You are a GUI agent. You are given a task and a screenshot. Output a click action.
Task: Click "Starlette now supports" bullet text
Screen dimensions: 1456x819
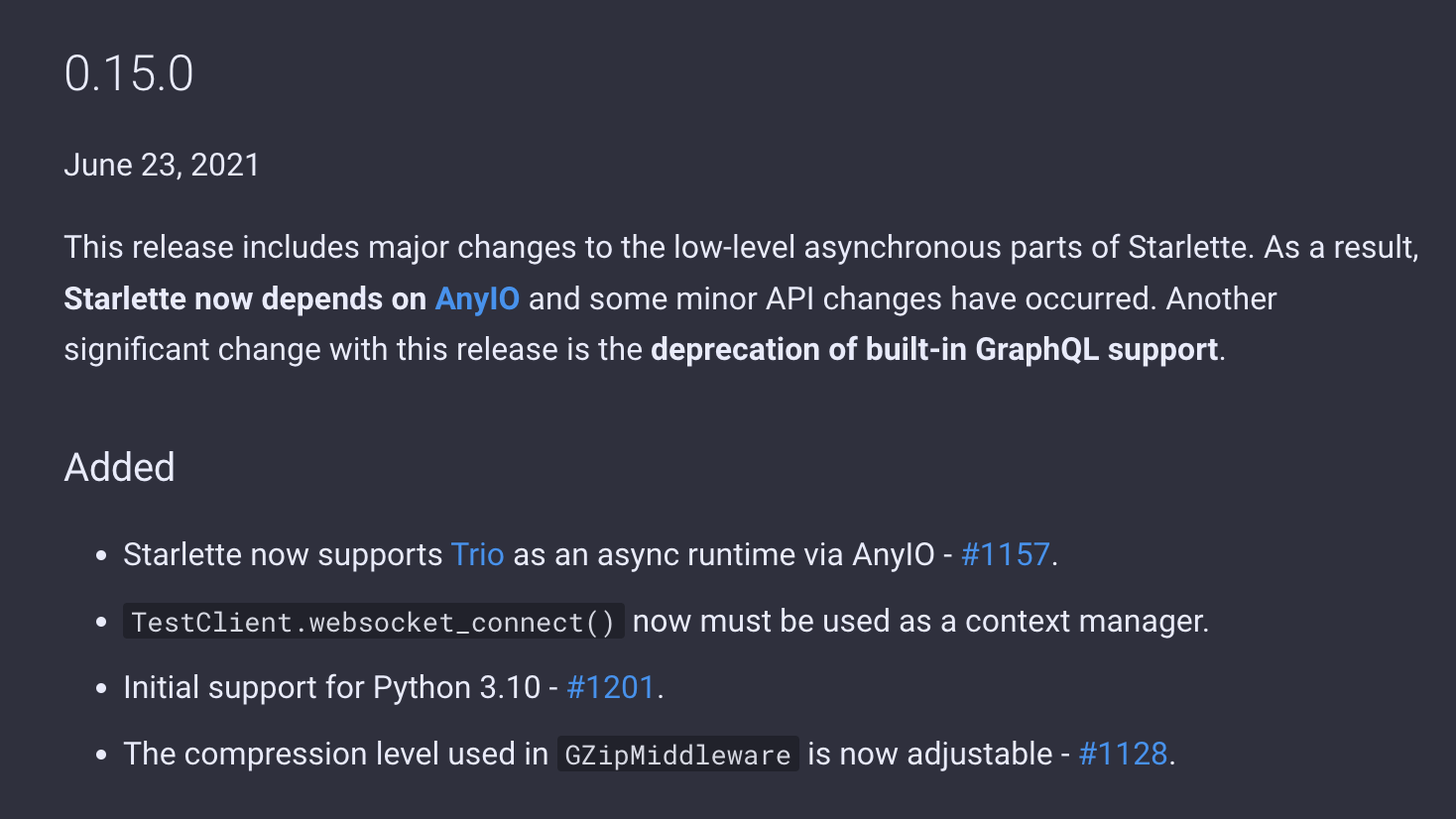coord(283,555)
